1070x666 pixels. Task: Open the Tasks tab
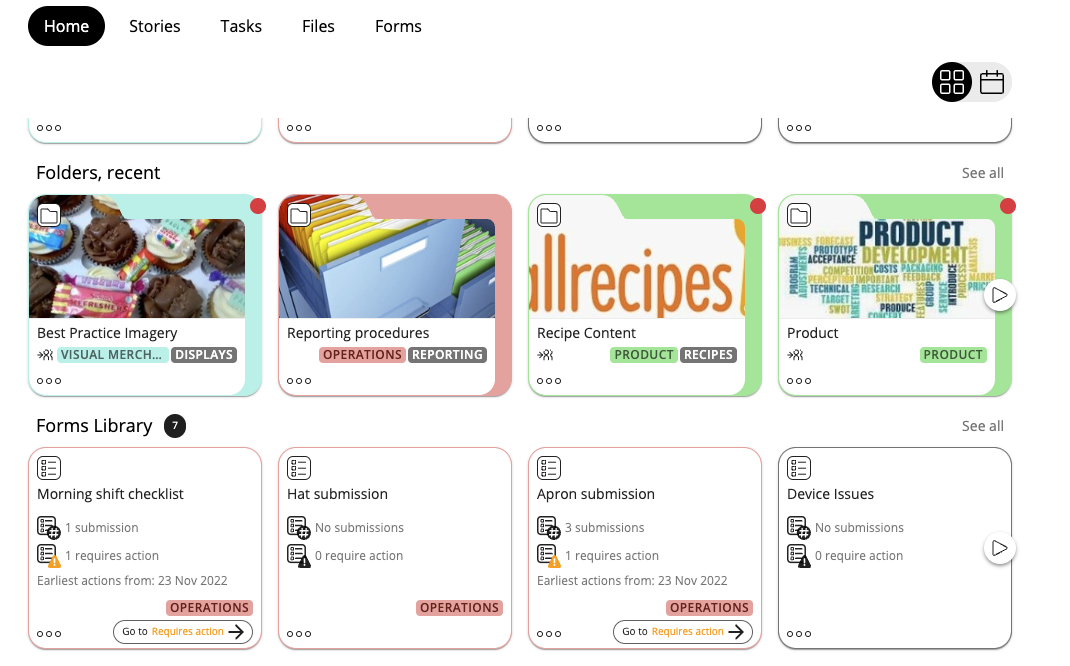pos(241,26)
